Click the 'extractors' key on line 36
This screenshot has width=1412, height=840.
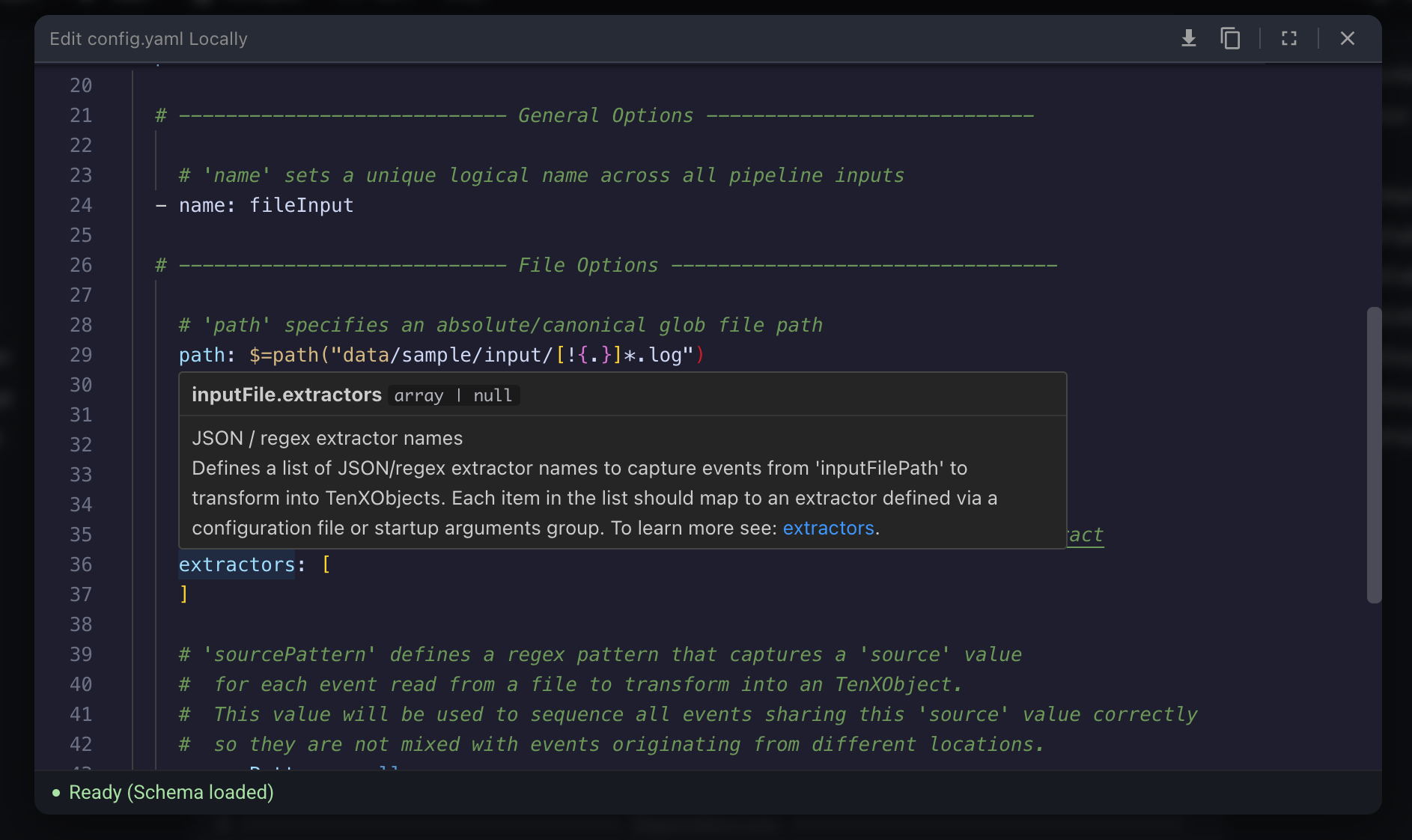coord(237,564)
